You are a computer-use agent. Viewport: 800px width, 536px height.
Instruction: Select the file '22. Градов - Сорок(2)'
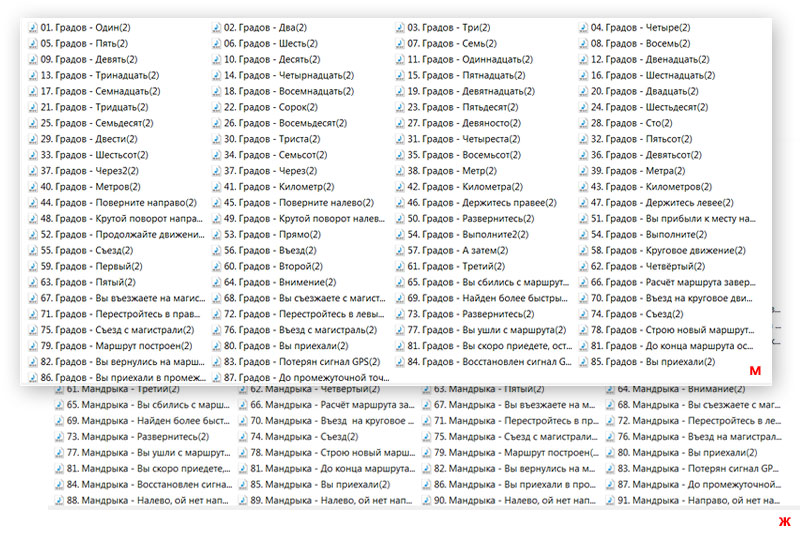265,107
